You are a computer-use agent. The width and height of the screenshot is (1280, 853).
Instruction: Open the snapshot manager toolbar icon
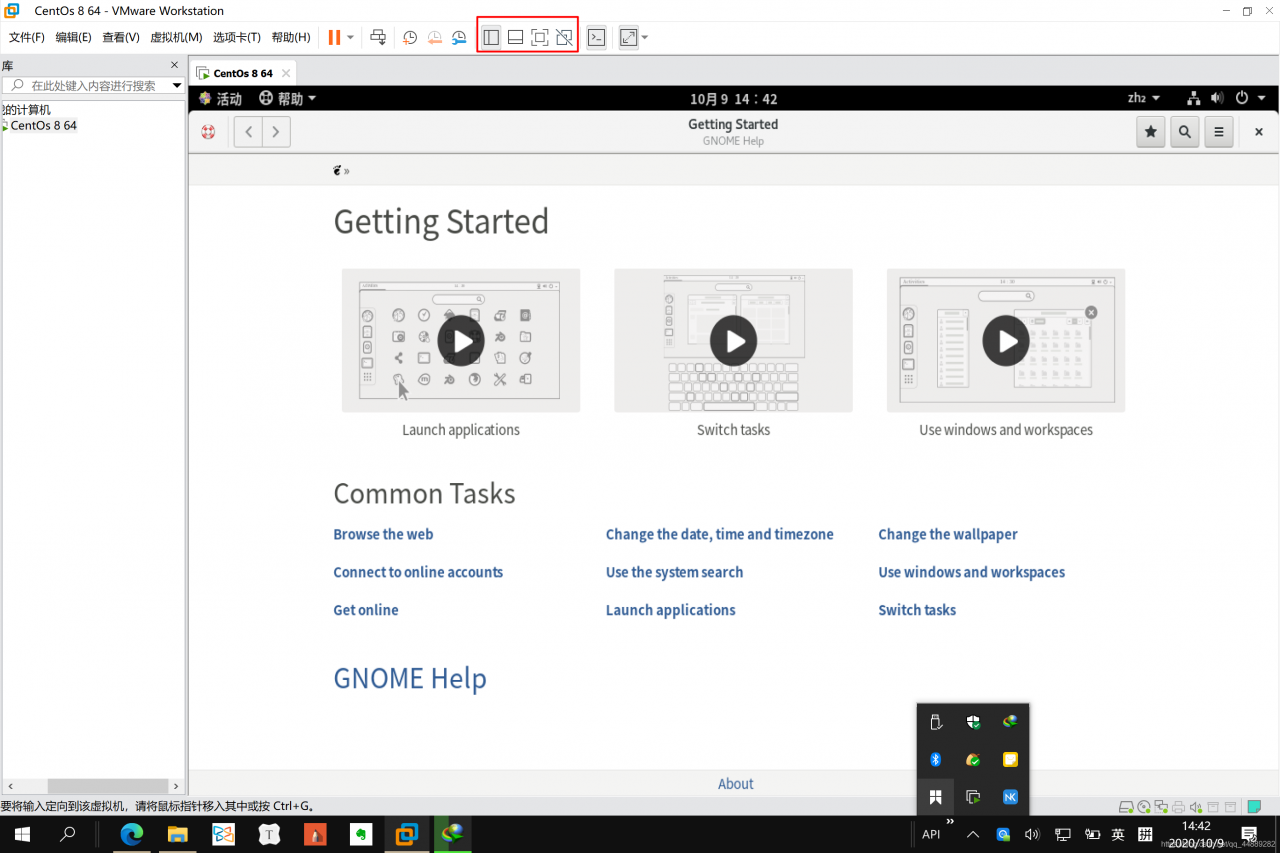click(459, 37)
